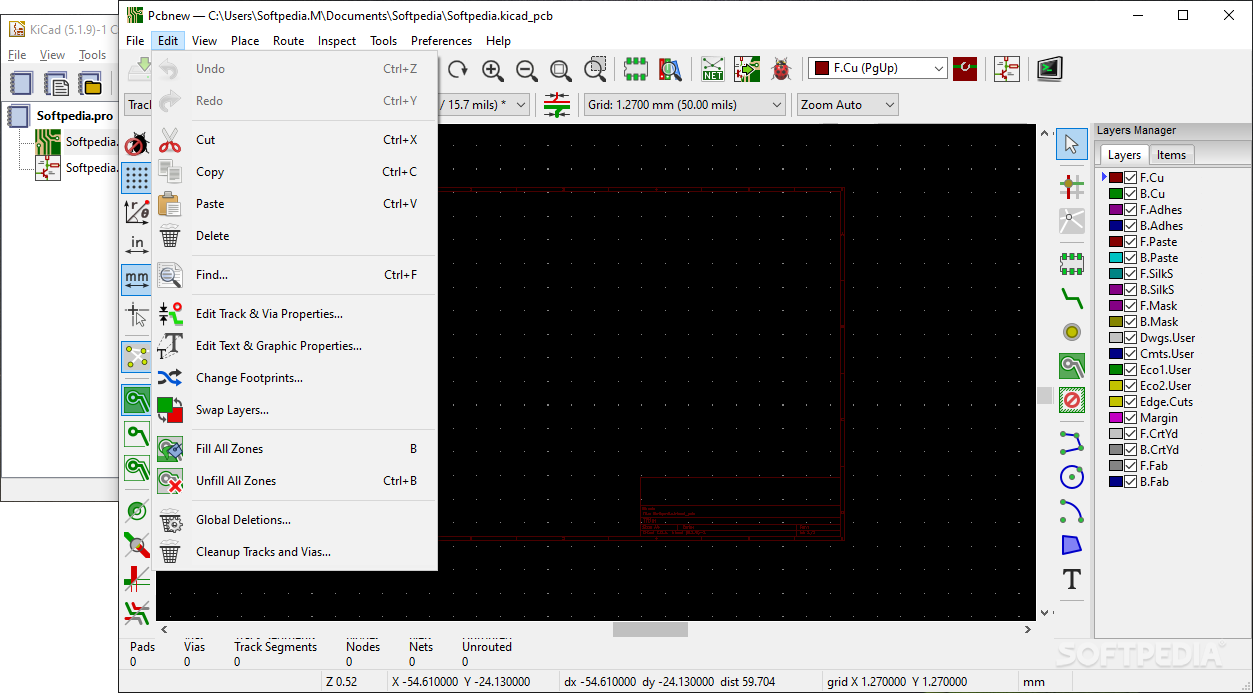This screenshot has width=1253, height=693.
Task: Choose Global Deletions... entry
Action: coord(296,520)
